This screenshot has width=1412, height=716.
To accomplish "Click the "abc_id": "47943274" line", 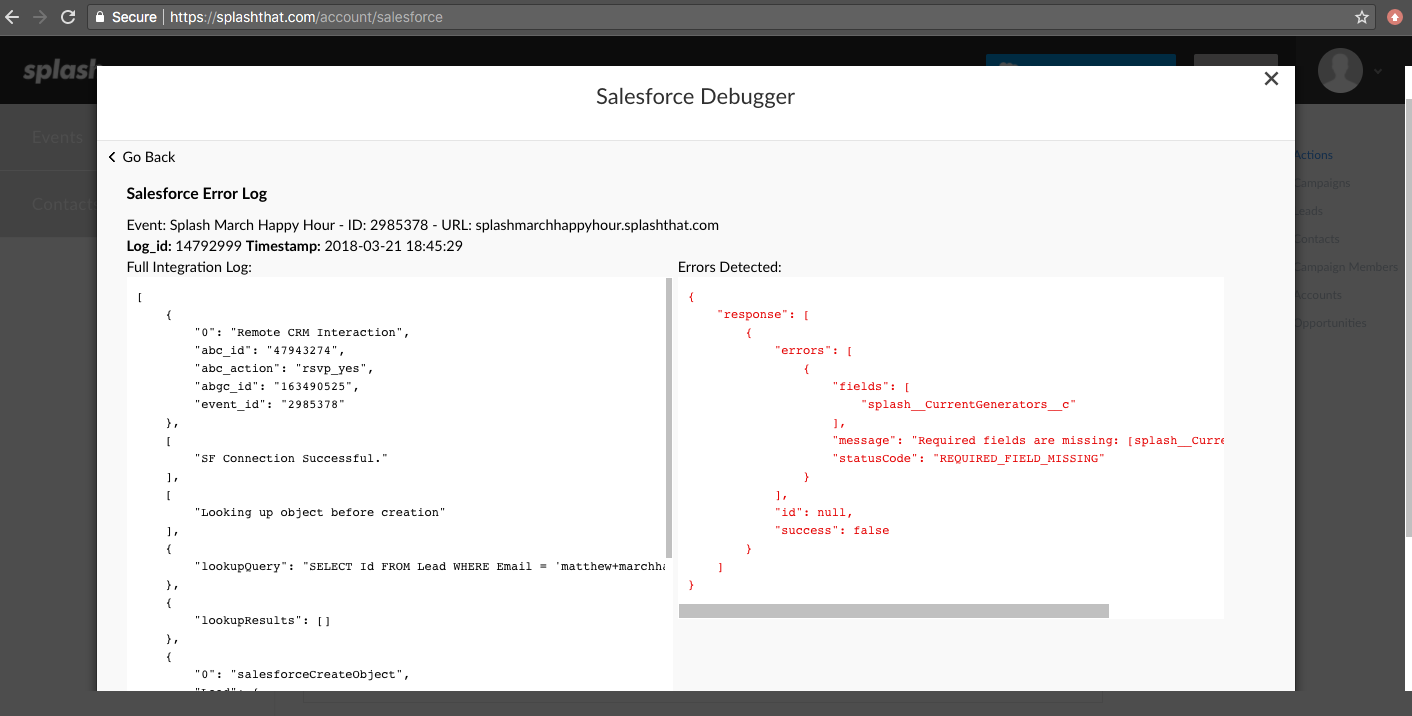I will [270, 350].
